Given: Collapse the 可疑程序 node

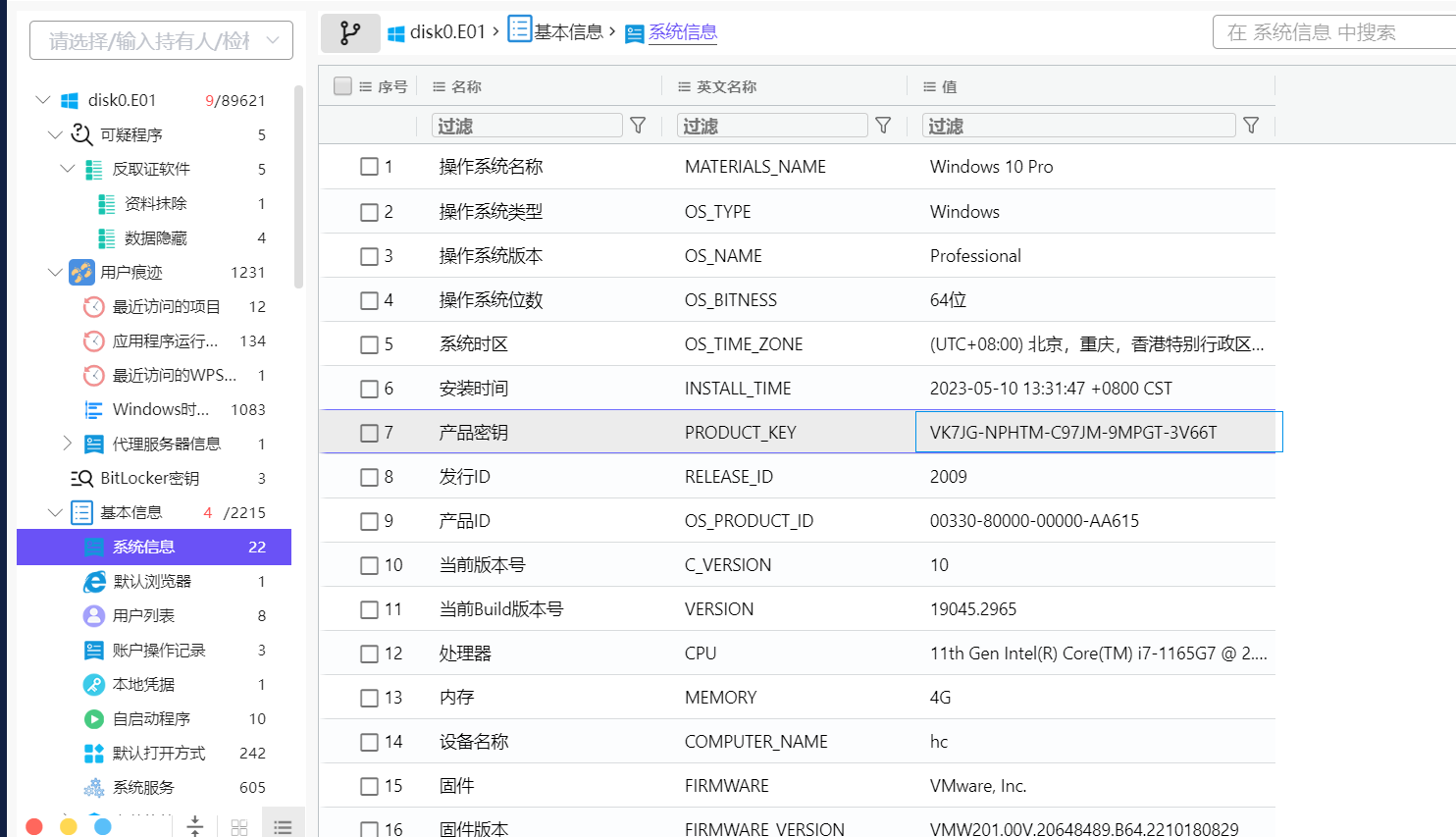Looking at the screenshot, I should (55, 134).
